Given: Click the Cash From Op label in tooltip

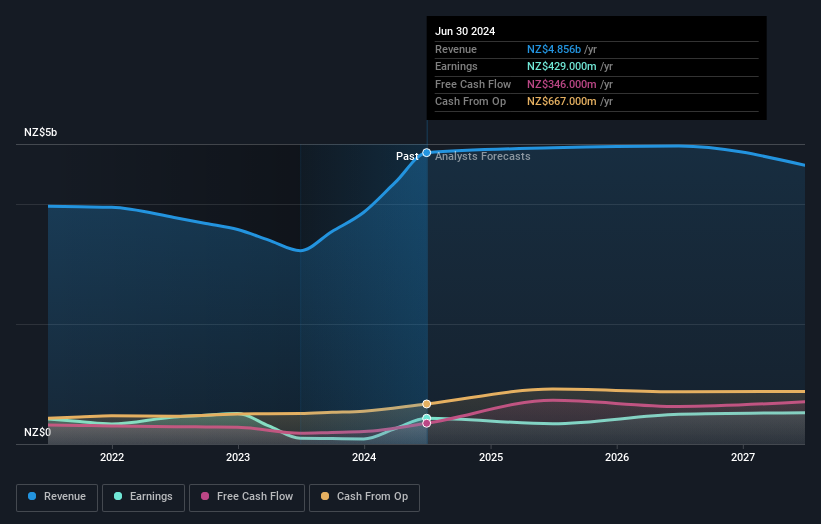Looking at the screenshot, I should (470, 102).
